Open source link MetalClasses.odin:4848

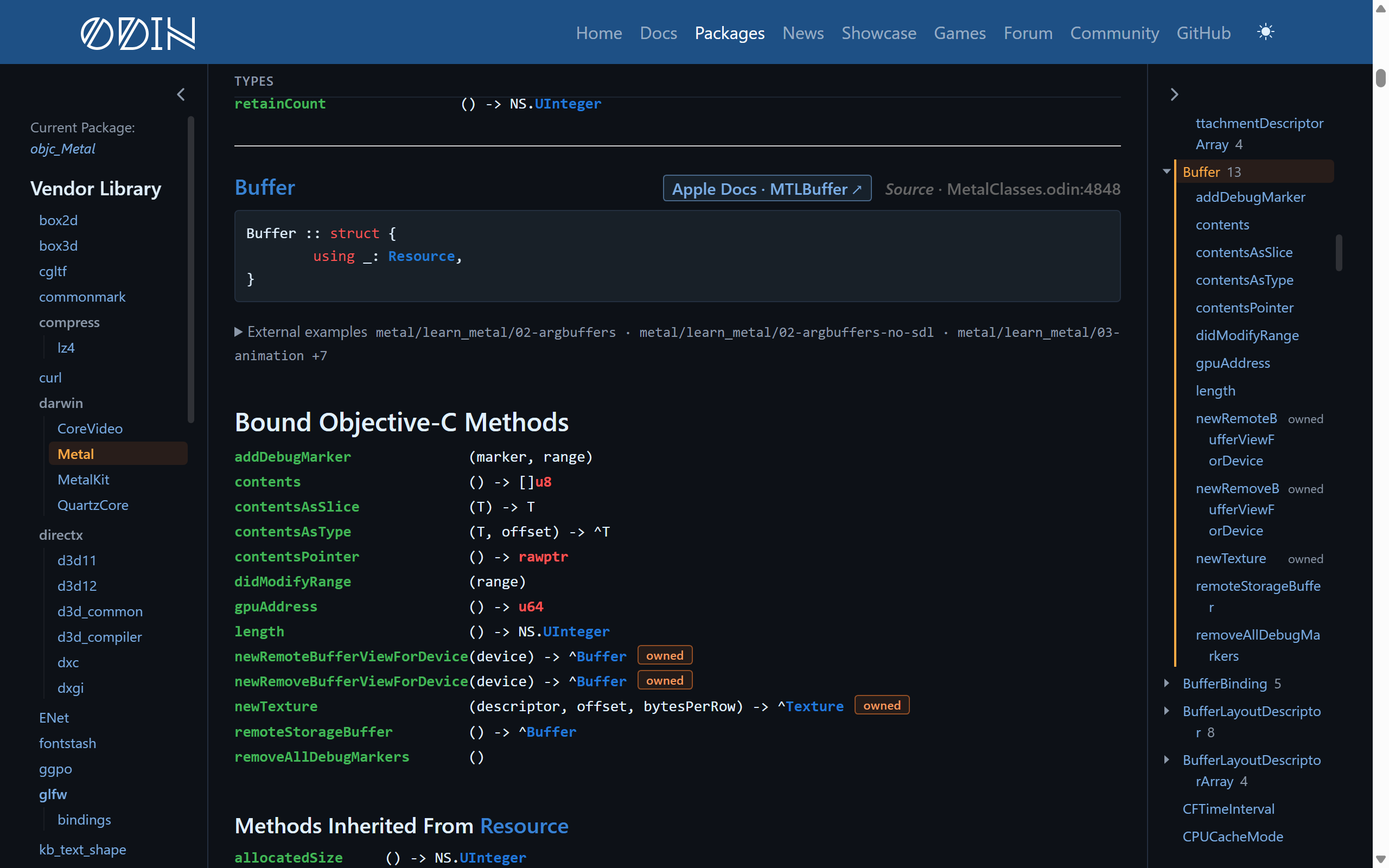(x=1033, y=189)
